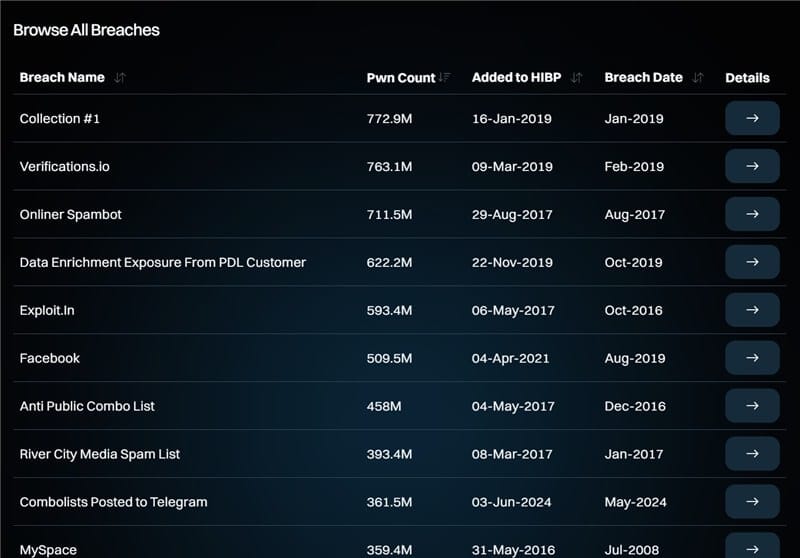The width and height of the screenshot is (800, 558).
Task: Click the Dec-2016 breach date
Action: (x=635, y=407)
